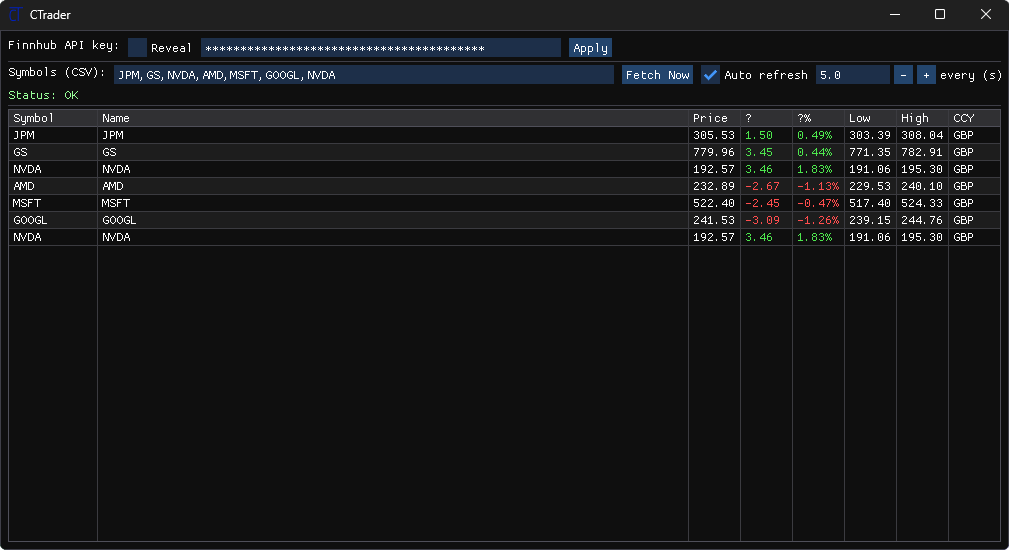Image resolution: width=1009 pixels, height=550 pixels.
Task: Disable the Auto refresh checkbox
Action: click(x=710, y=75)
